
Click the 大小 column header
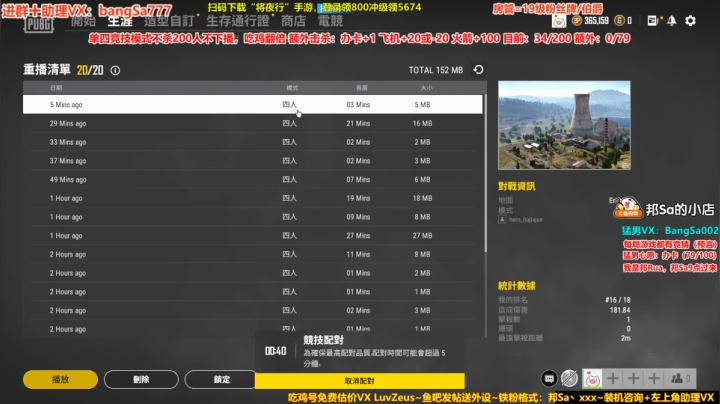coord(427,88)
